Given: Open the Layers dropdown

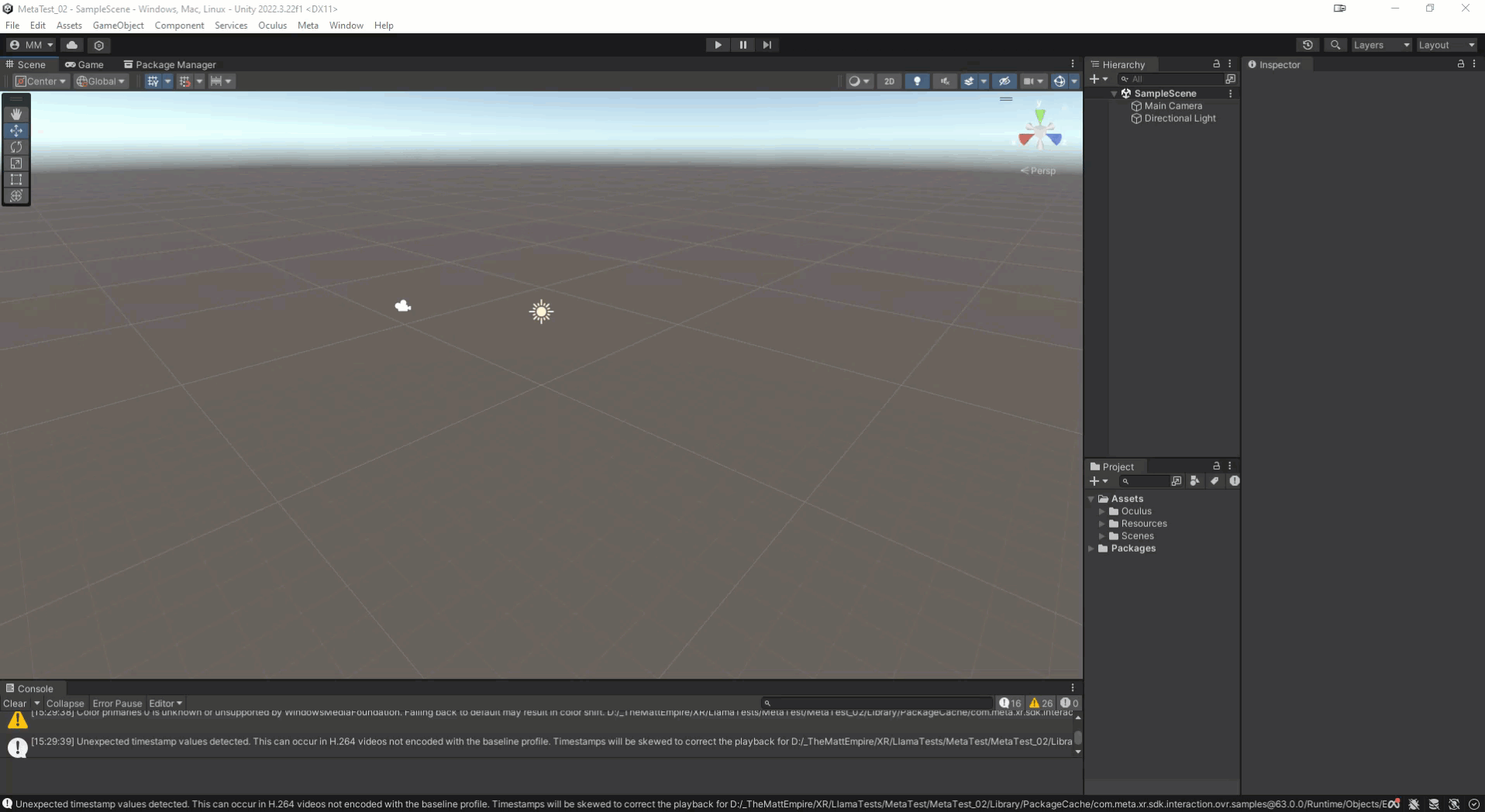Looking at the screenshot, I should tap(1381, 45).
